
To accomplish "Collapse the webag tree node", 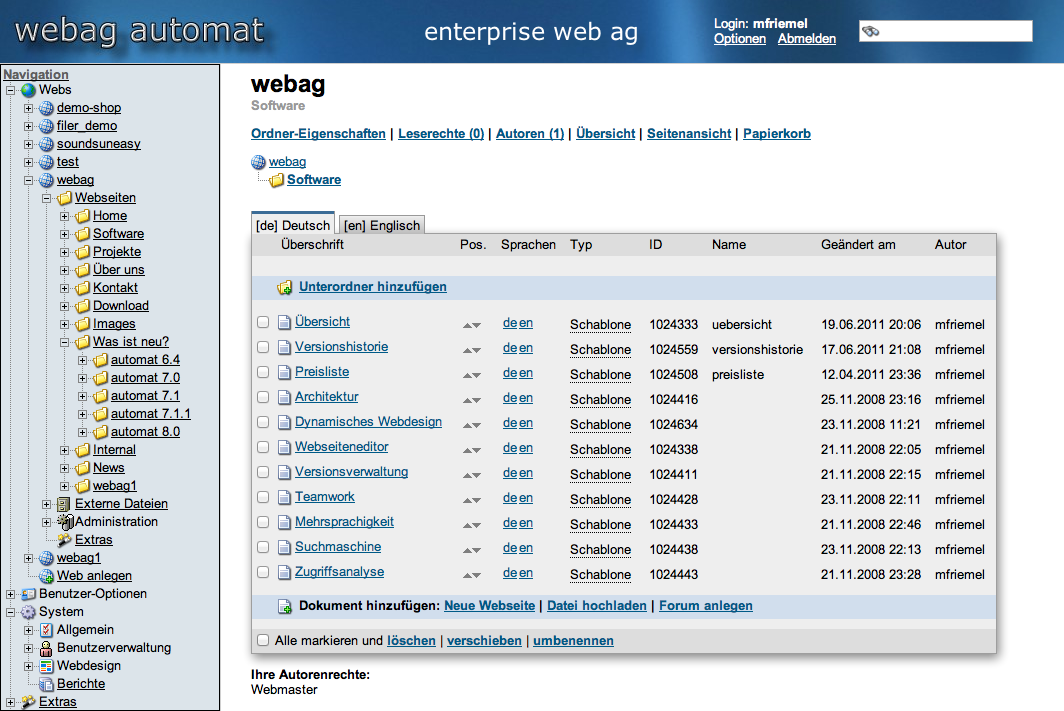I will [28, 180].
